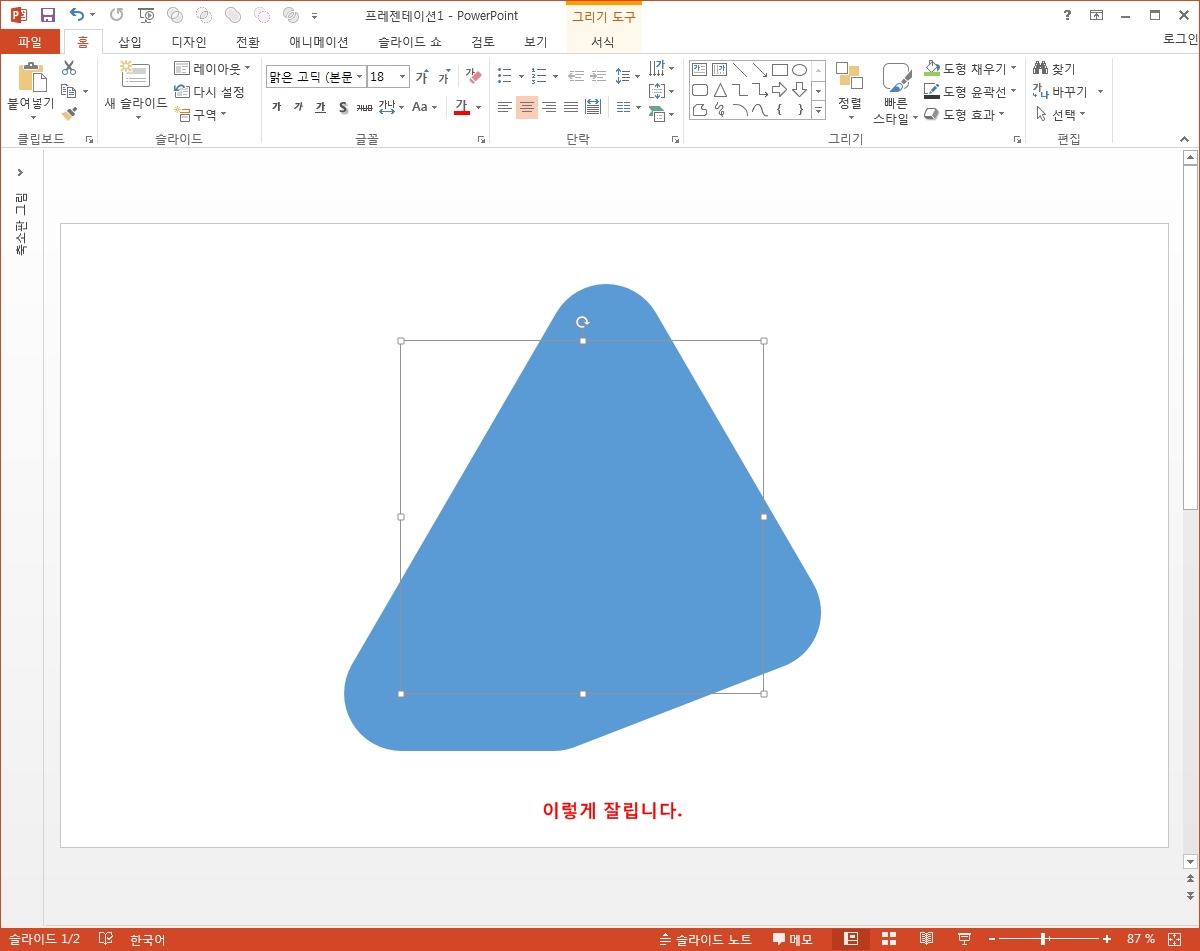Set Center paragraph alignment
This screenshot has width=1200, height=951.
[x=527, y=107]
